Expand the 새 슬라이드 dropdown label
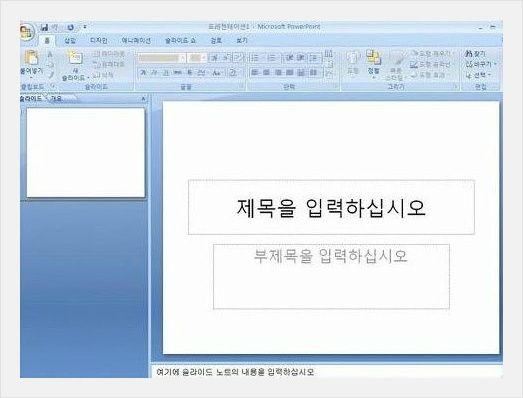The width and height of the screenshot is (523, 398). point(75,75)
